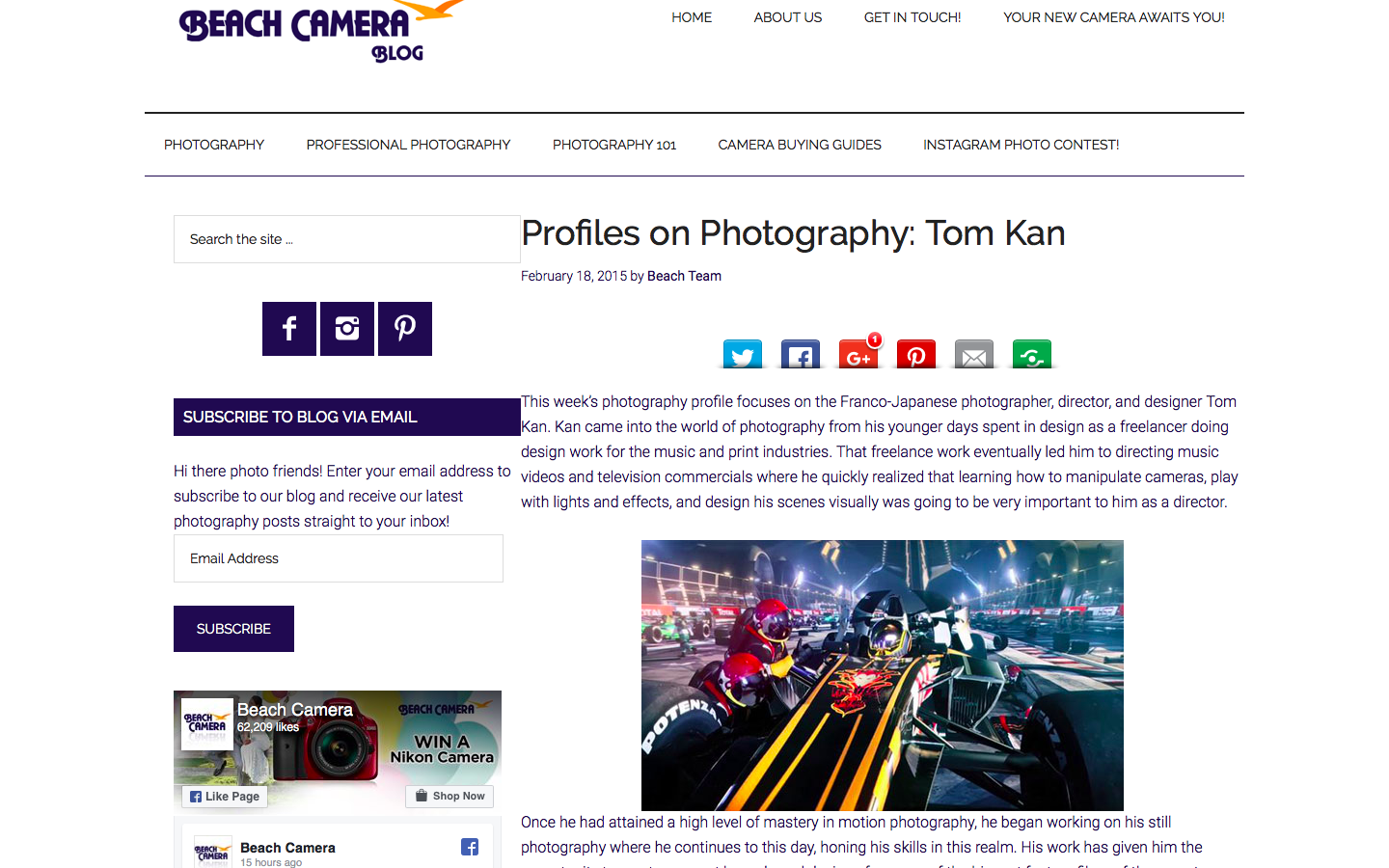This screenshot has height=868, width=1389.
Task: Navigate to About Us page
Action: 788,17
